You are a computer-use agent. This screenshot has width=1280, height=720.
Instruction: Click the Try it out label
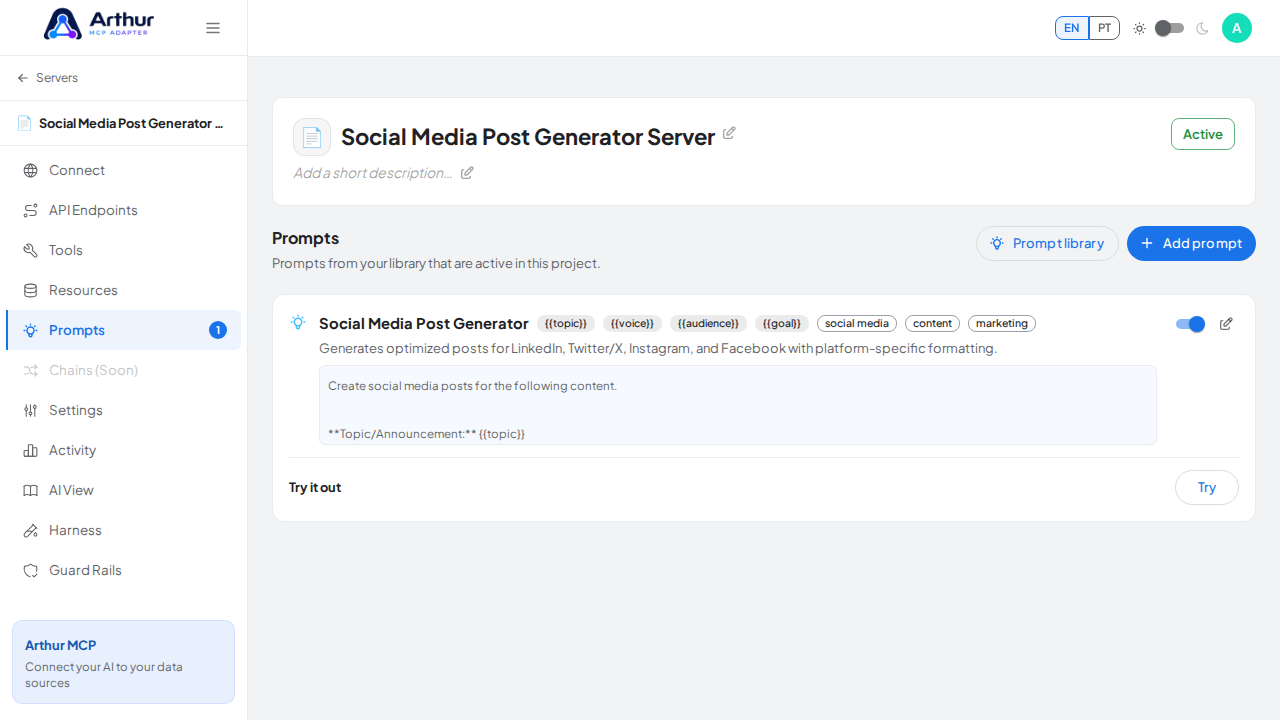315,488
